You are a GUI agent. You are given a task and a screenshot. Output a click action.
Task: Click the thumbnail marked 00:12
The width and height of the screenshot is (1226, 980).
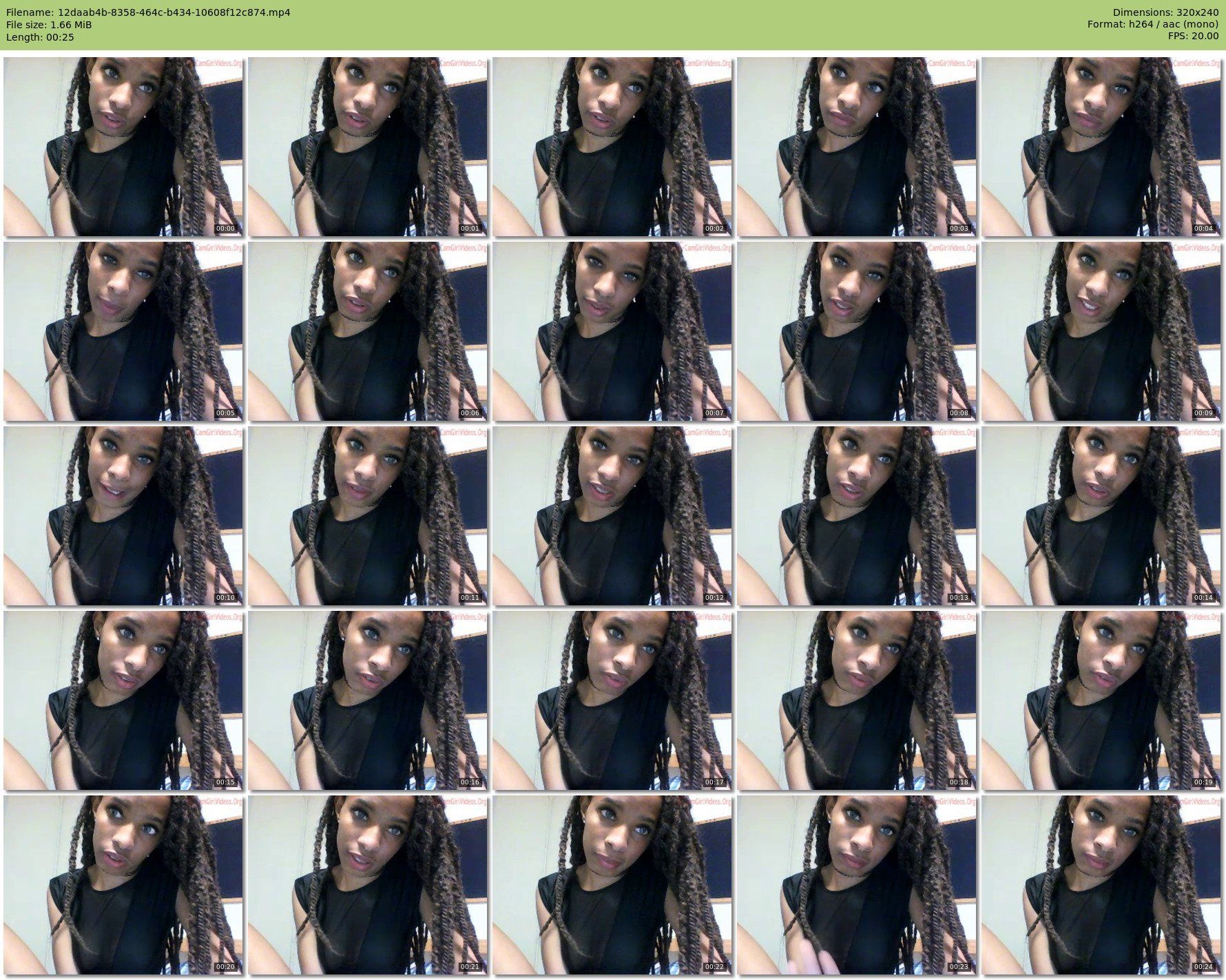(x=612, y=516)
